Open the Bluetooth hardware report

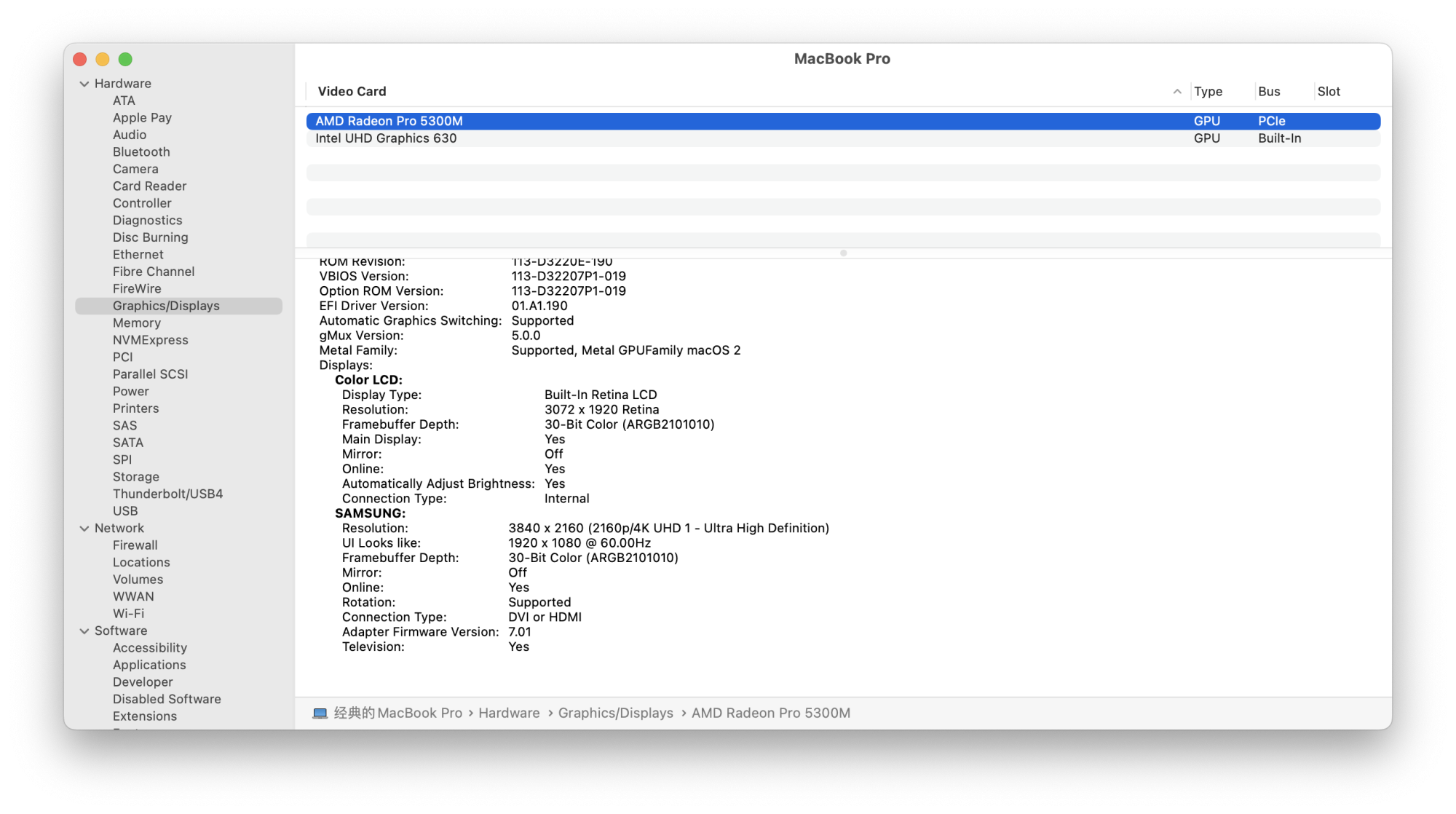tap(141, 151)
